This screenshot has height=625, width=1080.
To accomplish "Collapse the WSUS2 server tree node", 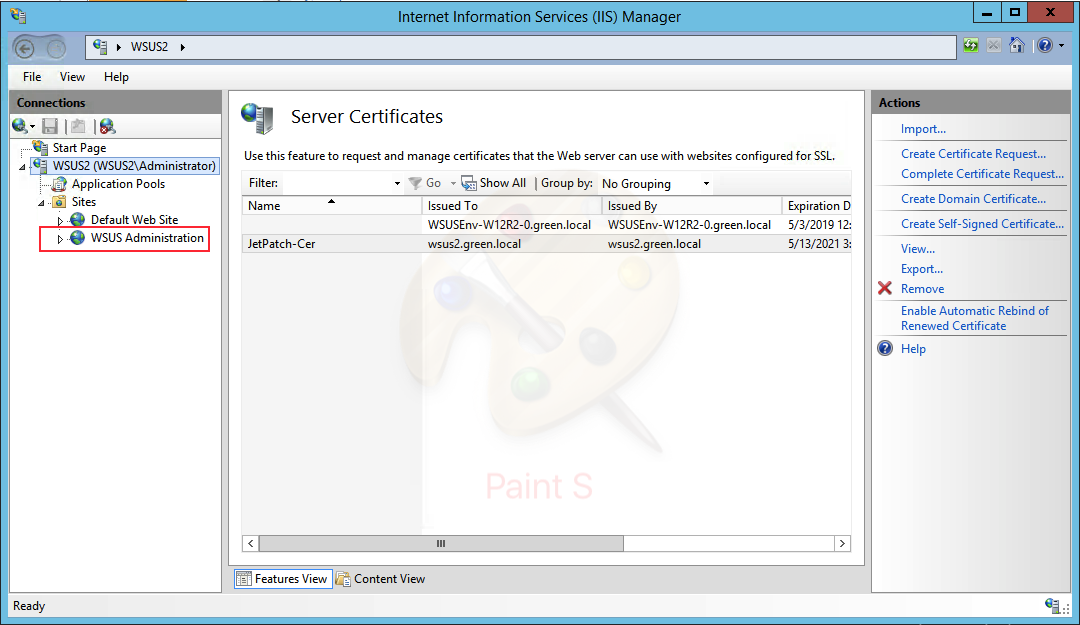I will pyautogui.click(x=22, y=167).
